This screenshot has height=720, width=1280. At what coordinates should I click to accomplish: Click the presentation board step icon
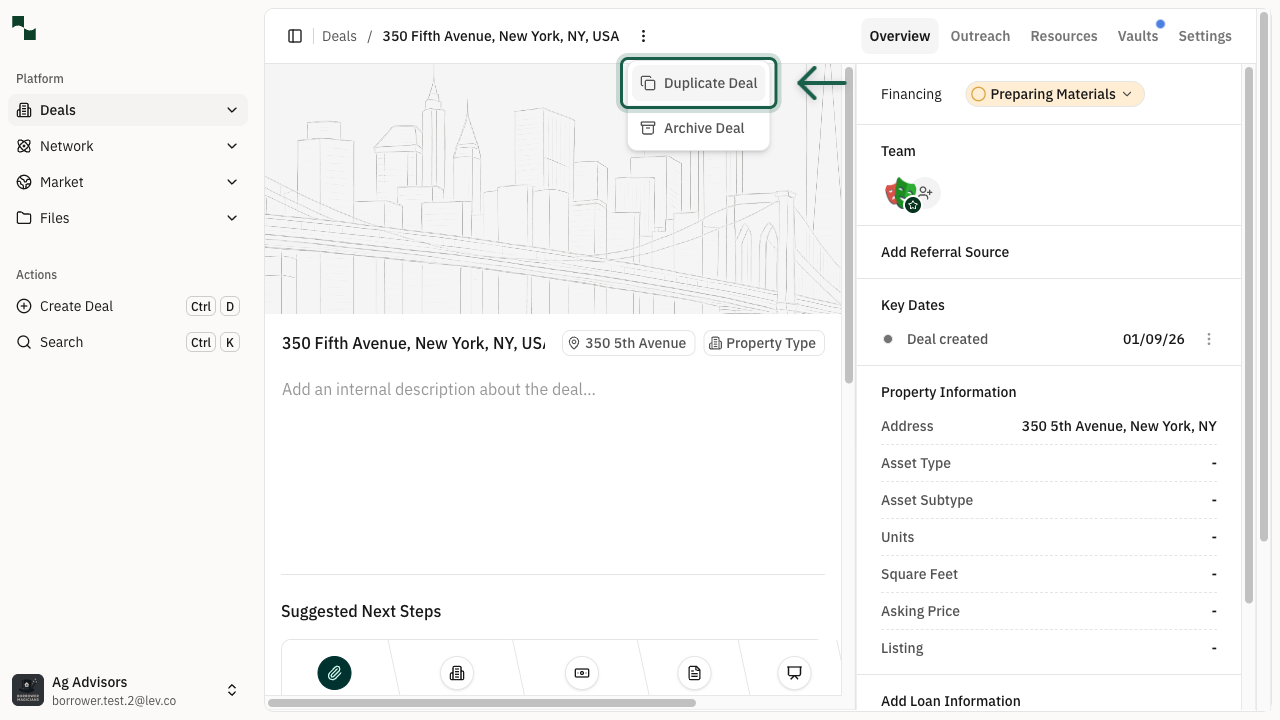[x=794, y=673]
